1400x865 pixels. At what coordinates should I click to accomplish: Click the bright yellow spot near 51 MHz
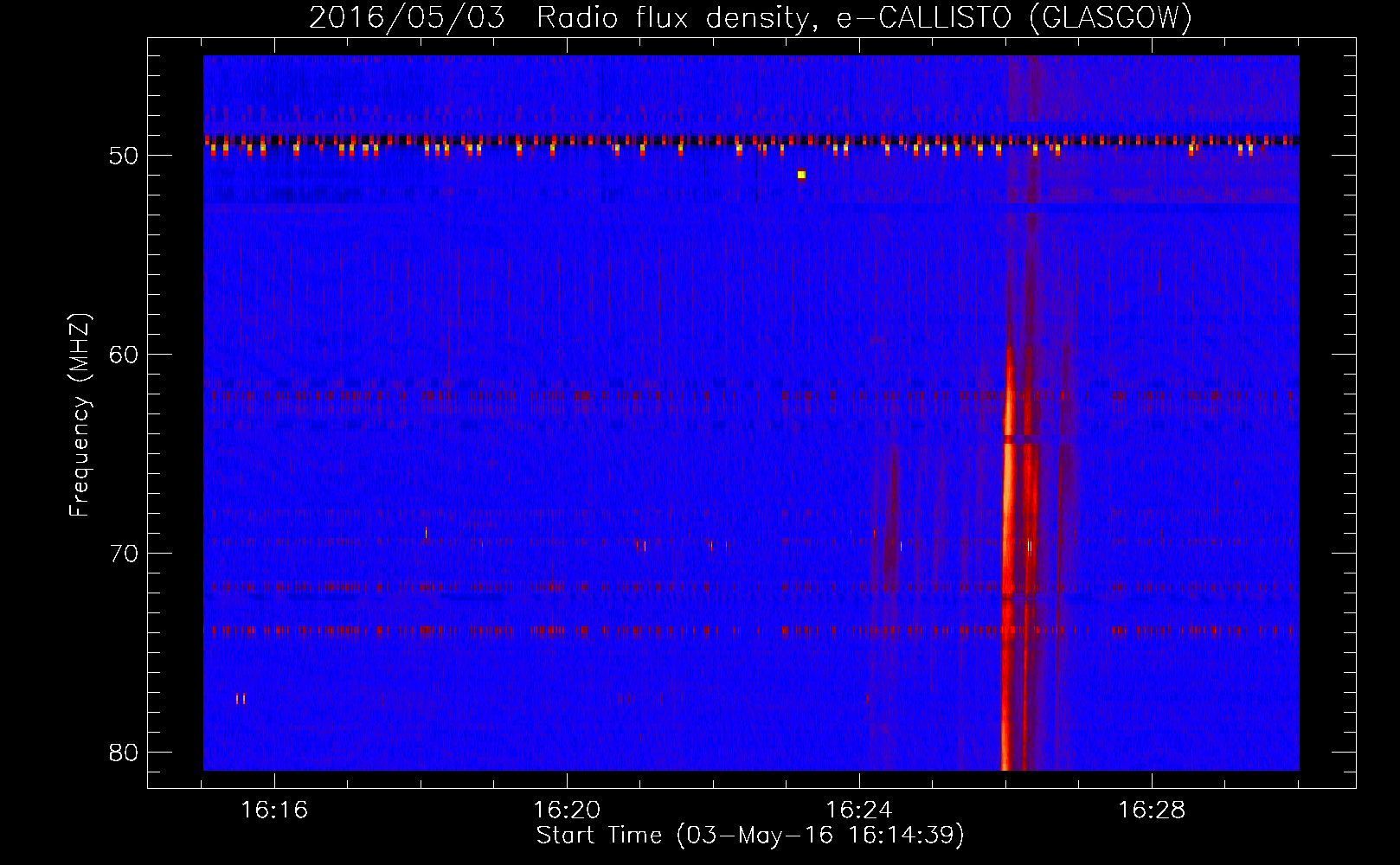pyautogui.click(x=801, y=175)
